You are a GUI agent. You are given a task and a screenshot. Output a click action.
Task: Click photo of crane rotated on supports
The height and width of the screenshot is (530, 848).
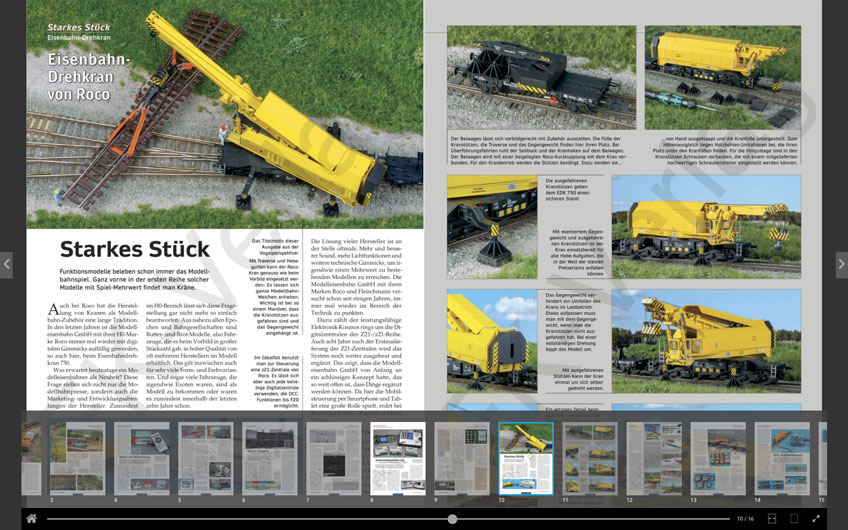(706, 341)
